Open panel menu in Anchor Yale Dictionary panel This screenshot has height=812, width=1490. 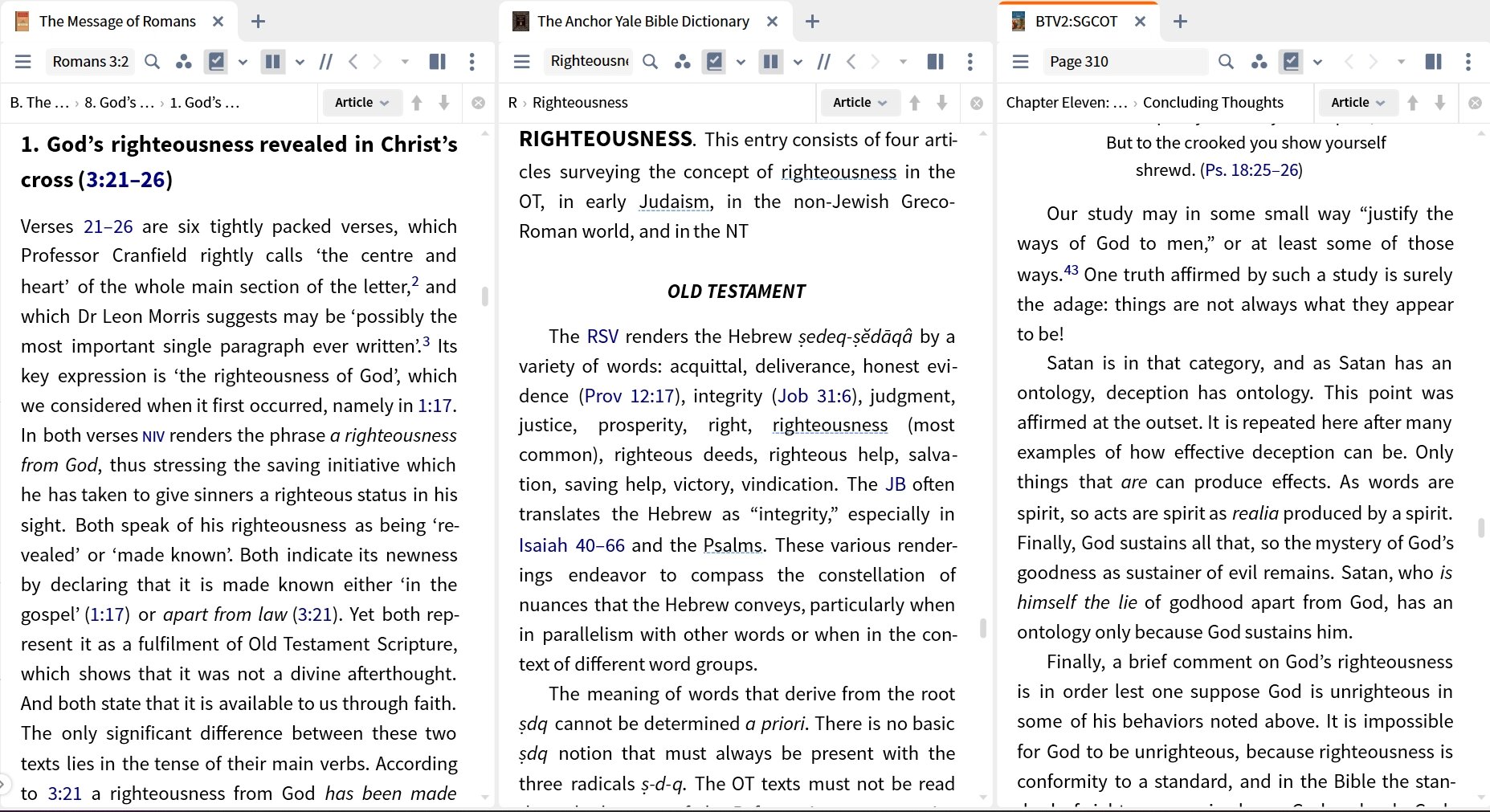tap(522, 62)
